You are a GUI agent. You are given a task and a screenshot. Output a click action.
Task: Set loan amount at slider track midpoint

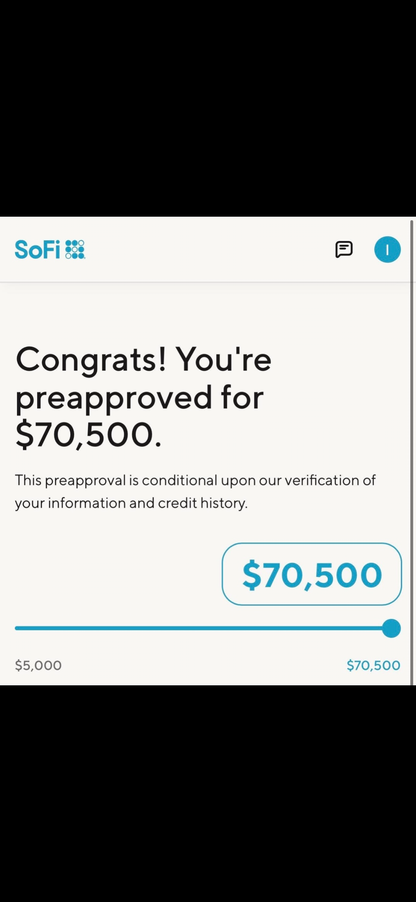point(203,628)
